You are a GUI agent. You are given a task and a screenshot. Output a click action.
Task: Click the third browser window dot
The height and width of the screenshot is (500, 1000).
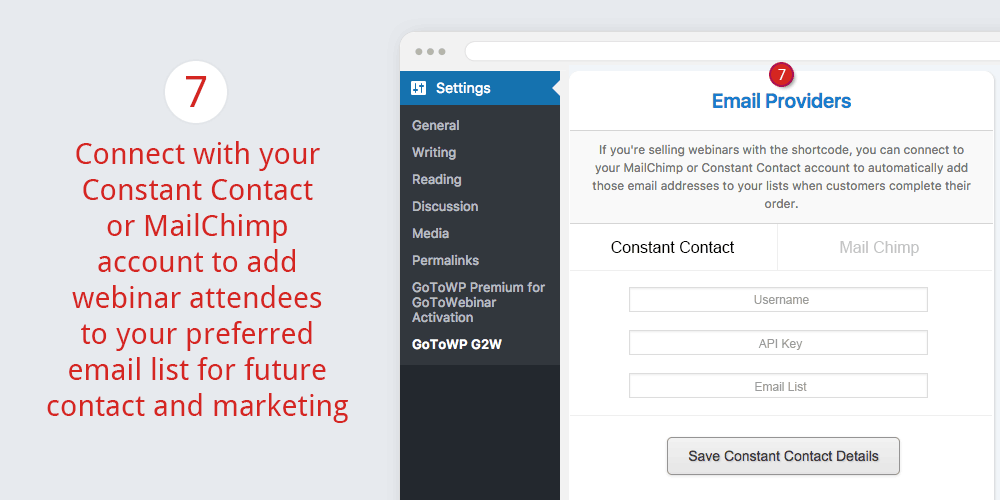441,52
